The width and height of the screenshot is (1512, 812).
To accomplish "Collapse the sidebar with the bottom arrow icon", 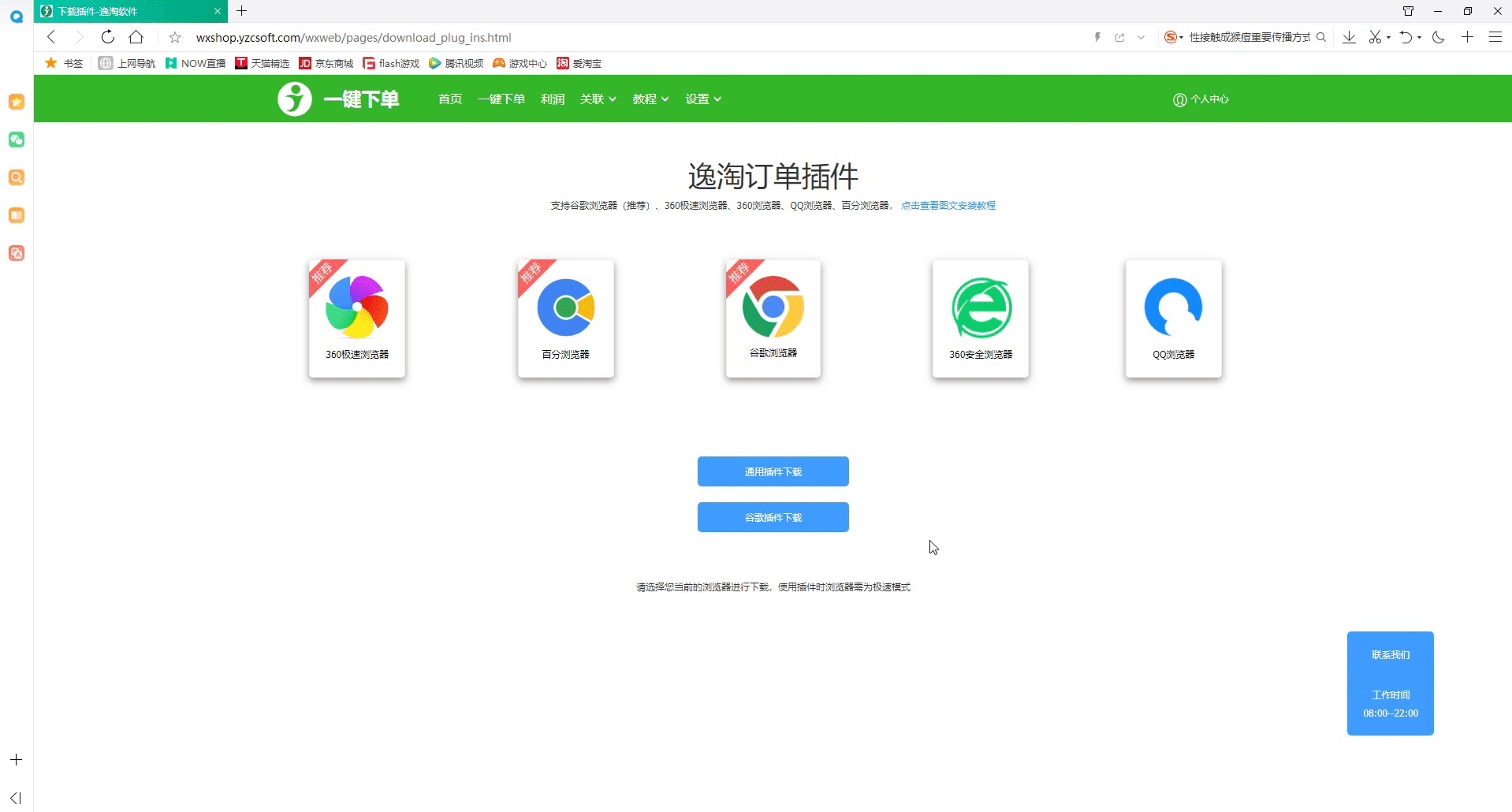I will coord(16,798).
